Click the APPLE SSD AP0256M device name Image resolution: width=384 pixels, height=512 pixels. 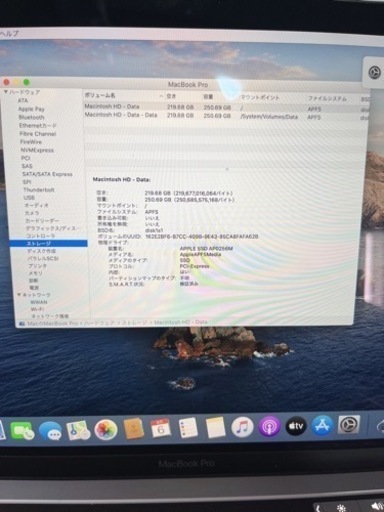(x=206, y=248)
